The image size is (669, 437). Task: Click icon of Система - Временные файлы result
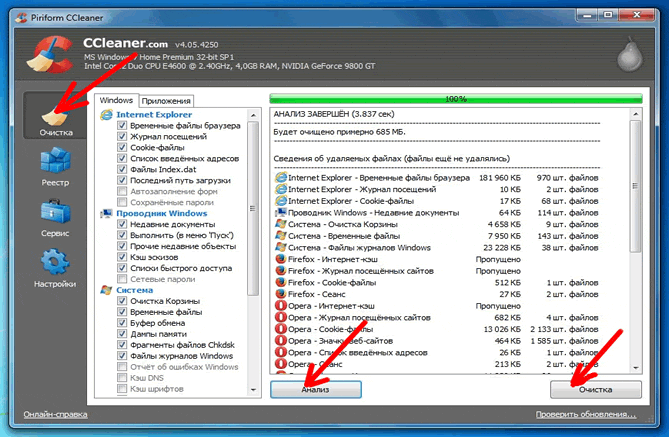[281, 236]
